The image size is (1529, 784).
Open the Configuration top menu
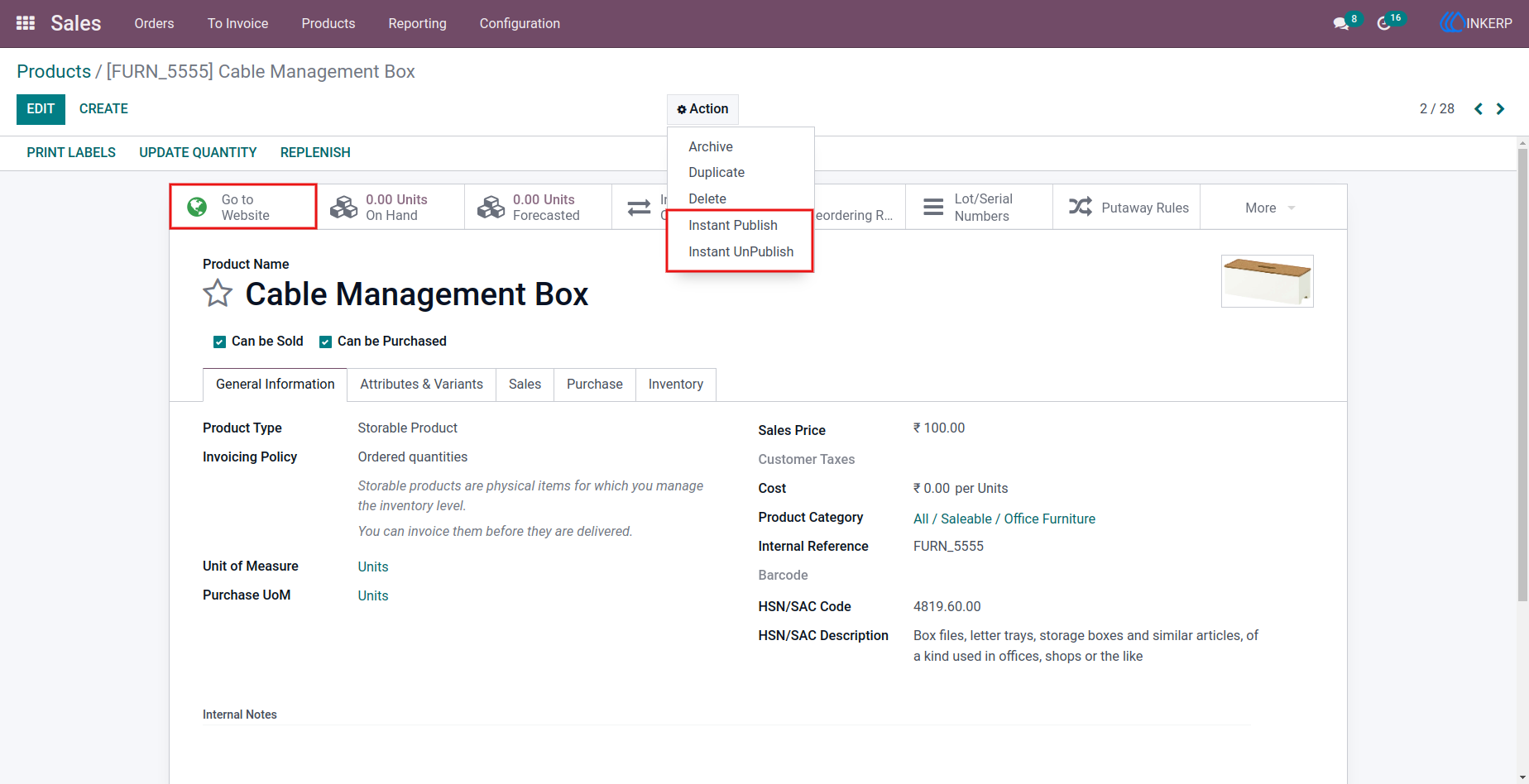pos(520,23)
